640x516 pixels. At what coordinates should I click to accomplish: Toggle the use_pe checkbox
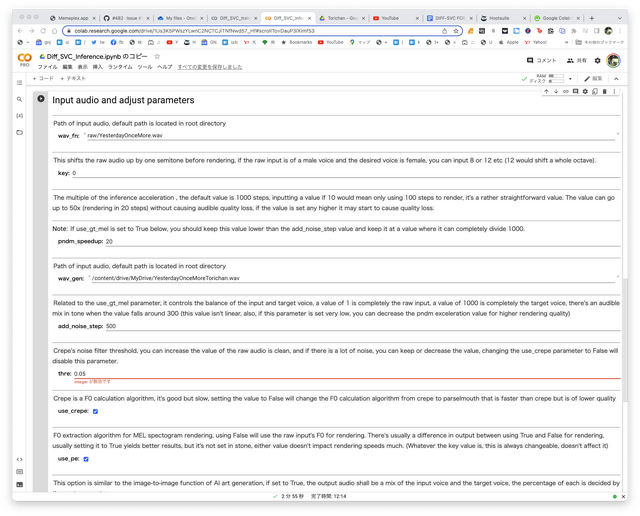tap(87, 459)
